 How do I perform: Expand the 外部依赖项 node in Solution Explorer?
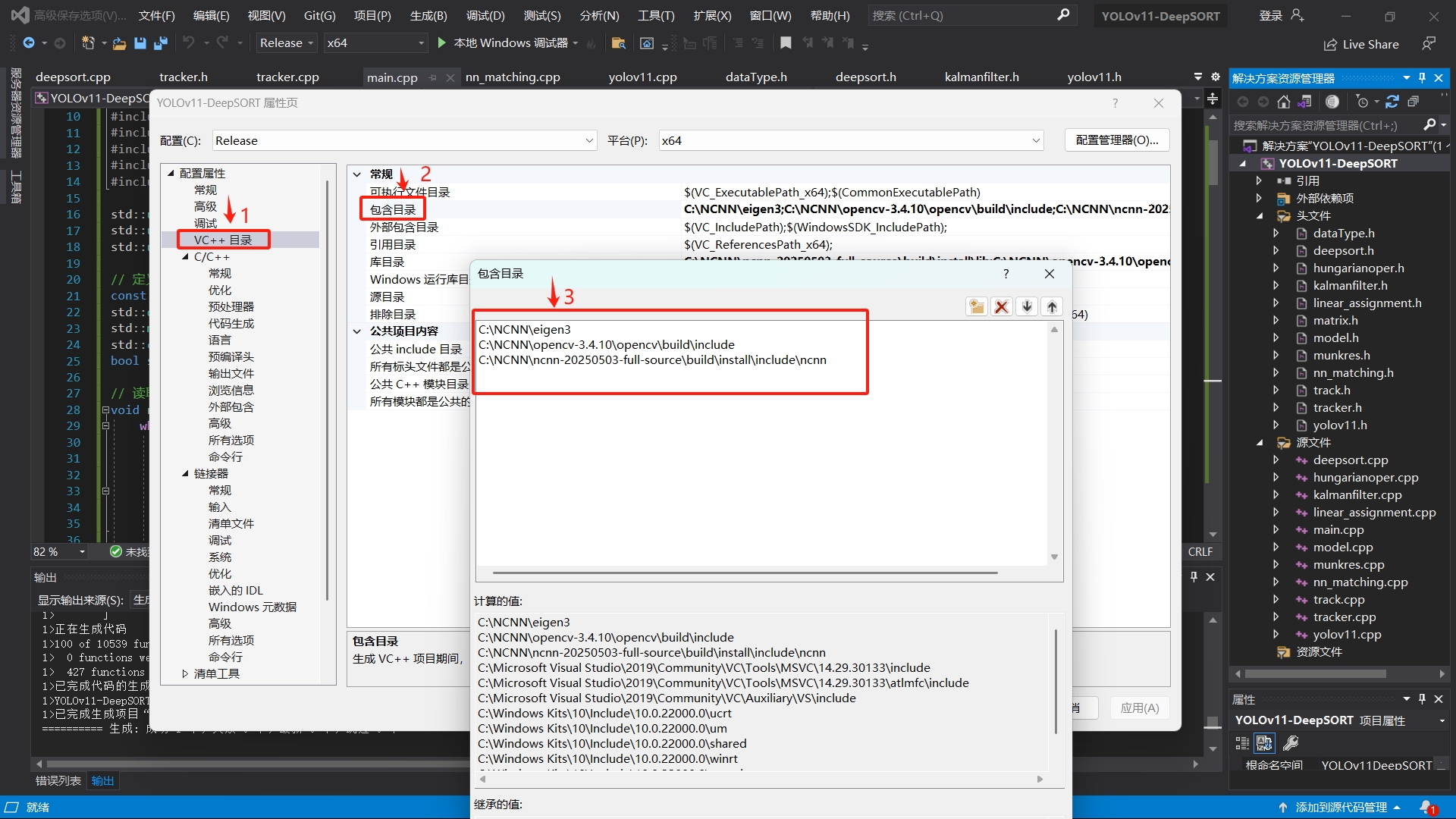[x=1260, y=199]
